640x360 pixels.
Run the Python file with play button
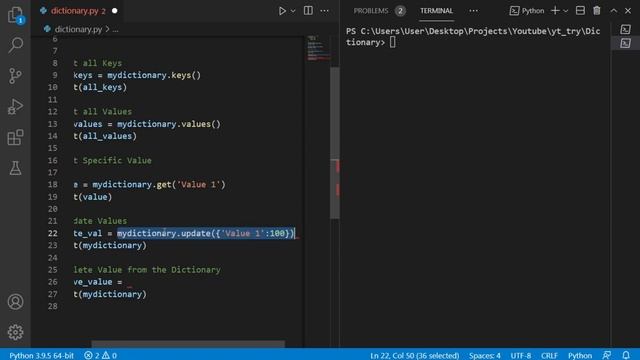pyautogui.click(x=282, y=11)
